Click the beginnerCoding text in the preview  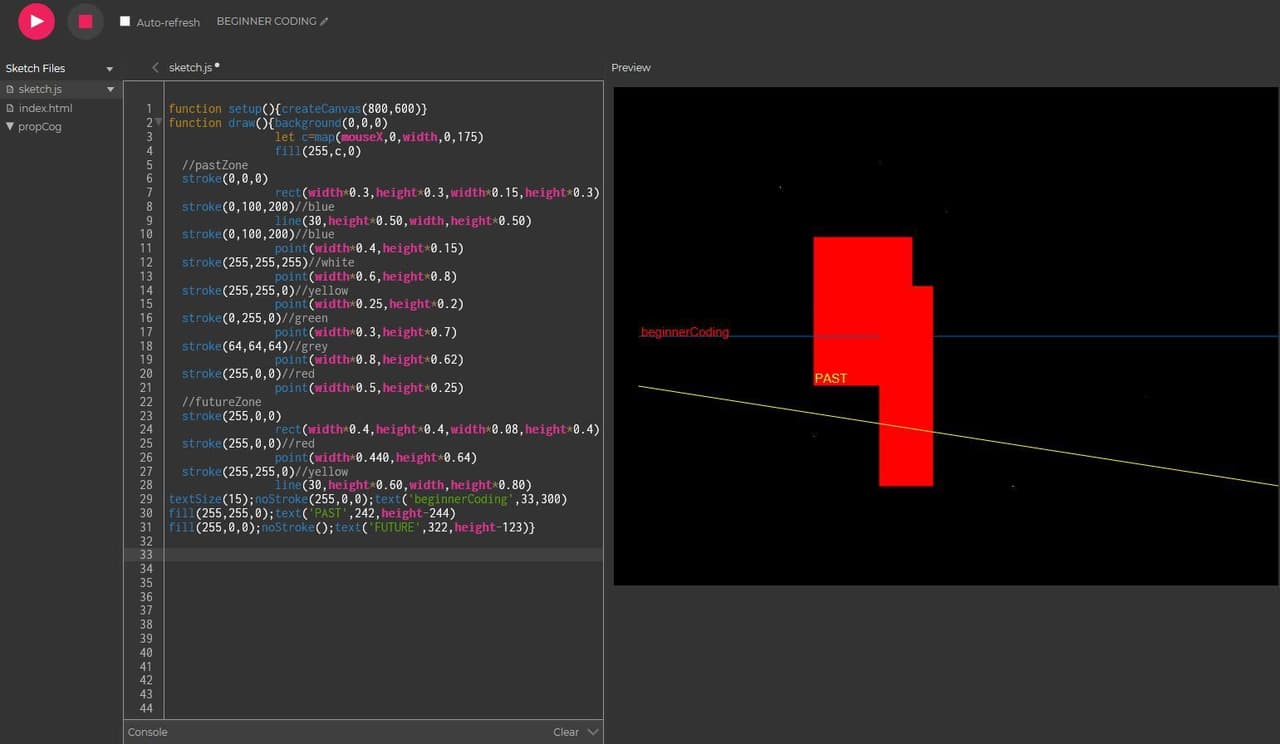click(x=685, y=332)
